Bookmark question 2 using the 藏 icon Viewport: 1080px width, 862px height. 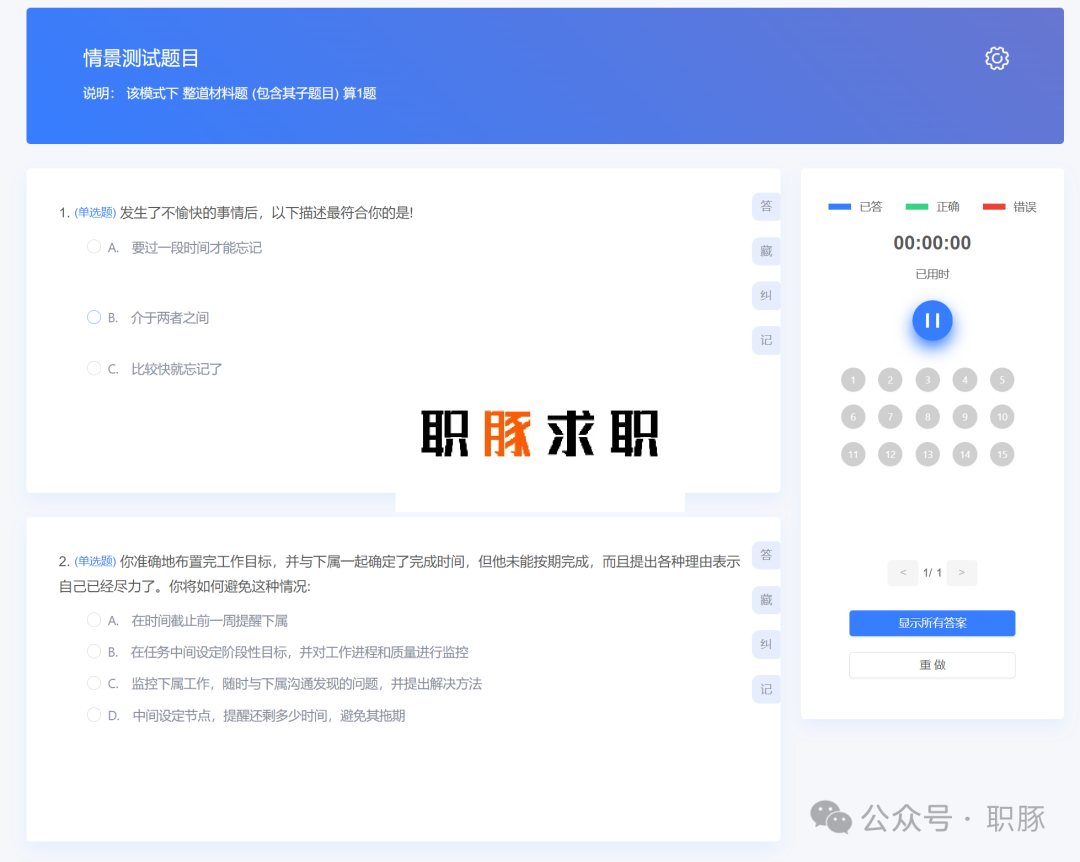tap(766, 600)
